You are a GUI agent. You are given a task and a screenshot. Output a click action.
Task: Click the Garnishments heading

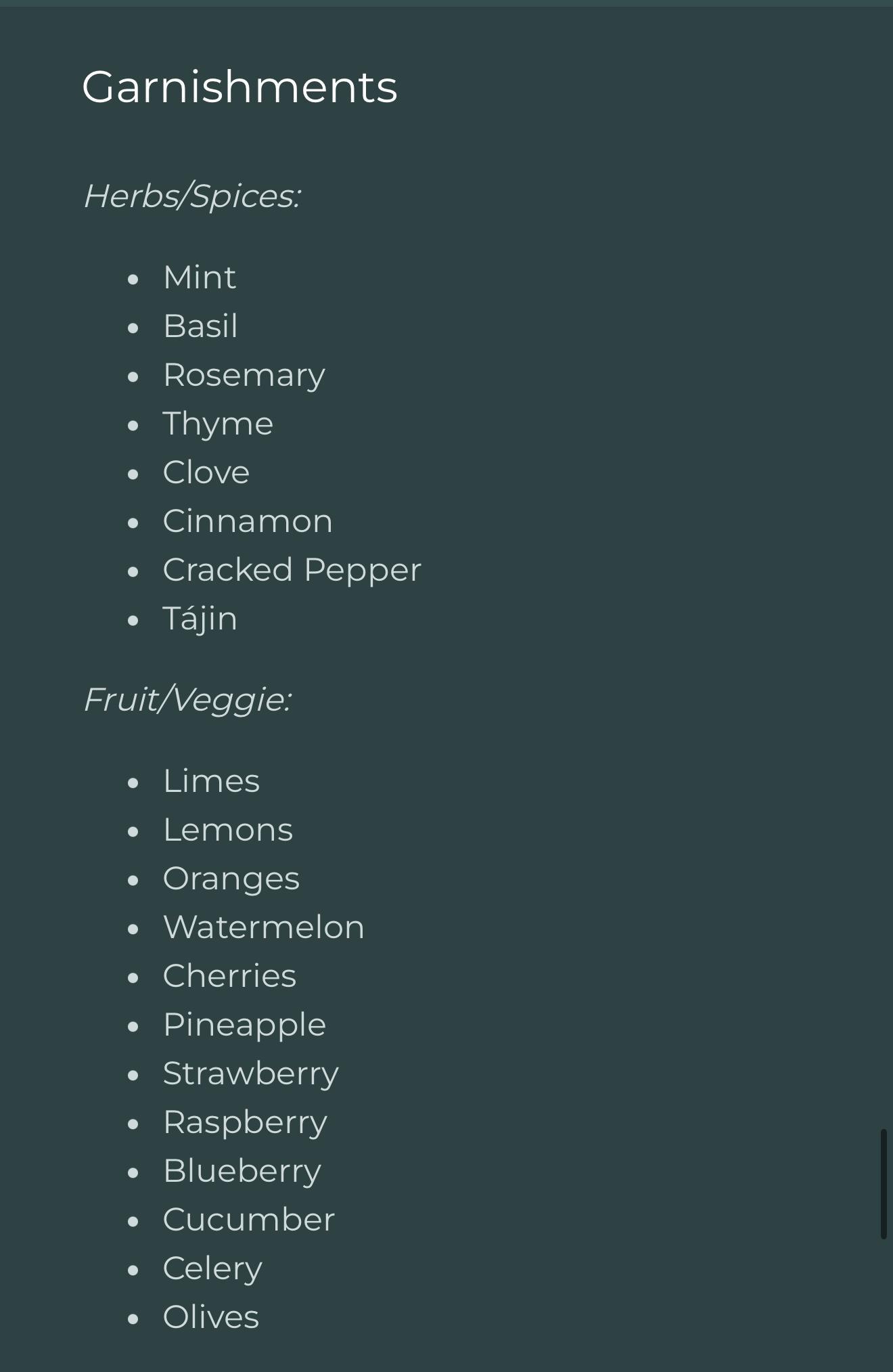pyautogui.click(x=239, y=87)
